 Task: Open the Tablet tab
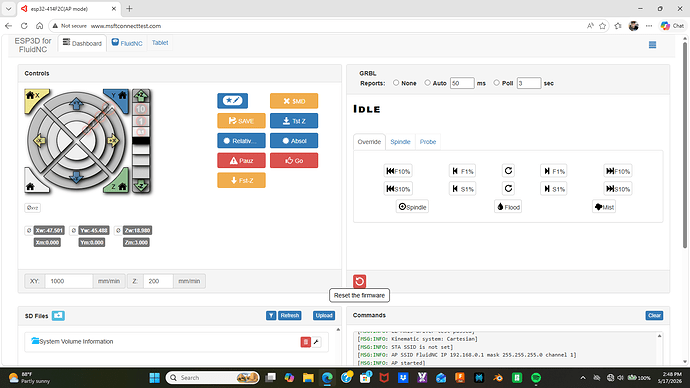coord(160,43)
